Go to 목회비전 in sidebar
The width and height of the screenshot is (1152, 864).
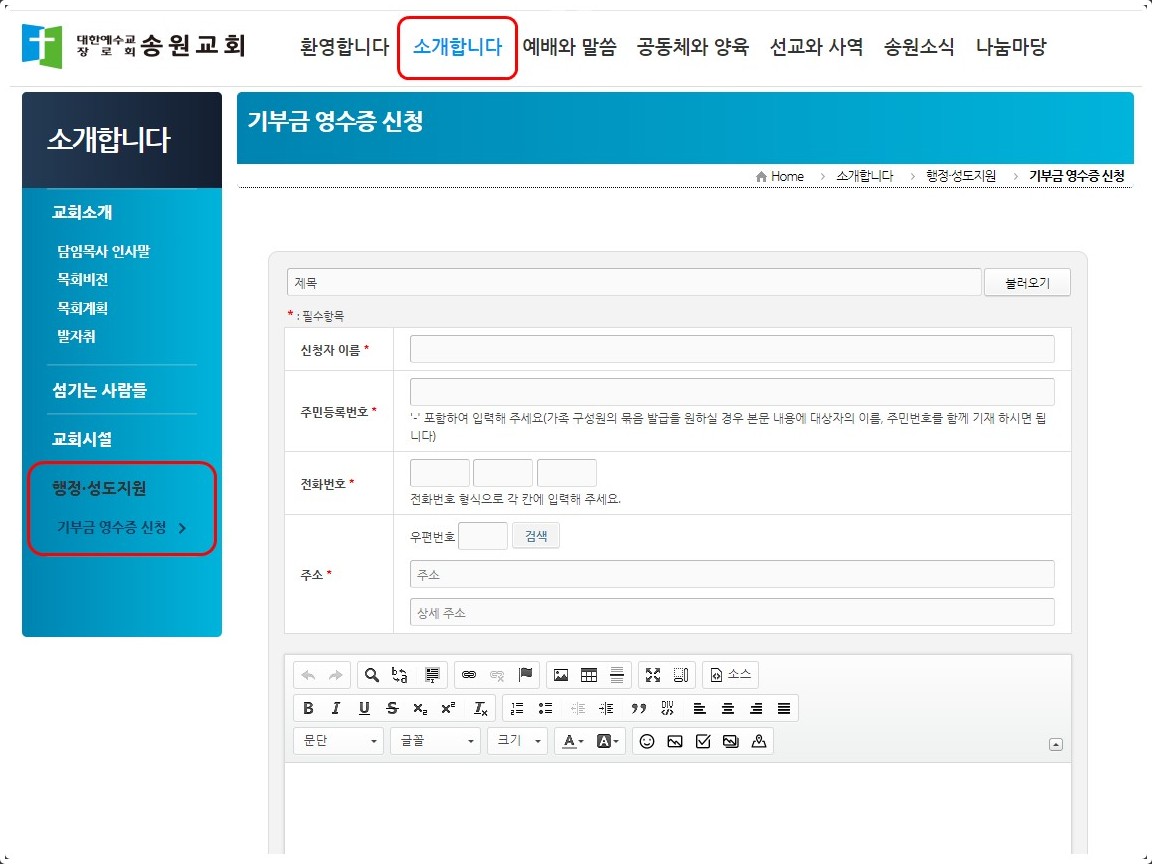click(x=82, y=279)
